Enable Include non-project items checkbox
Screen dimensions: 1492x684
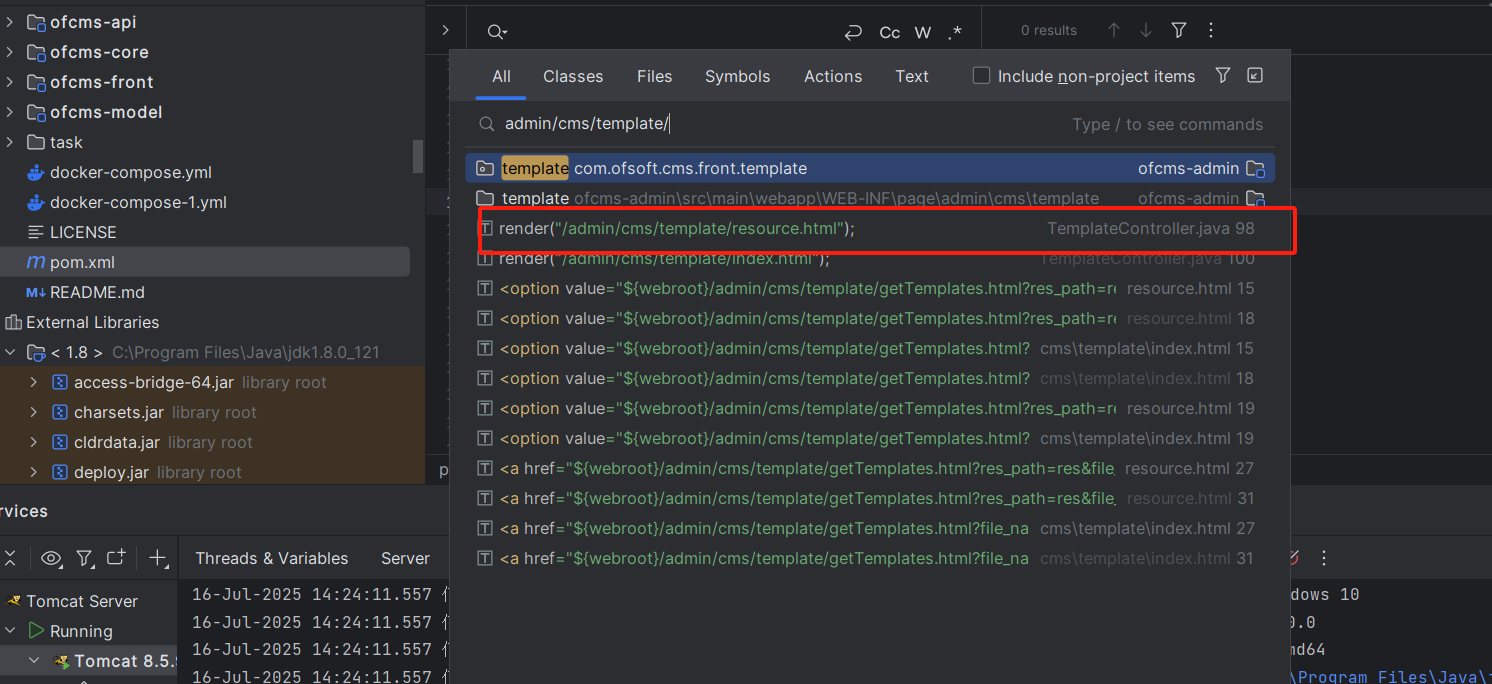click(981, 76)
